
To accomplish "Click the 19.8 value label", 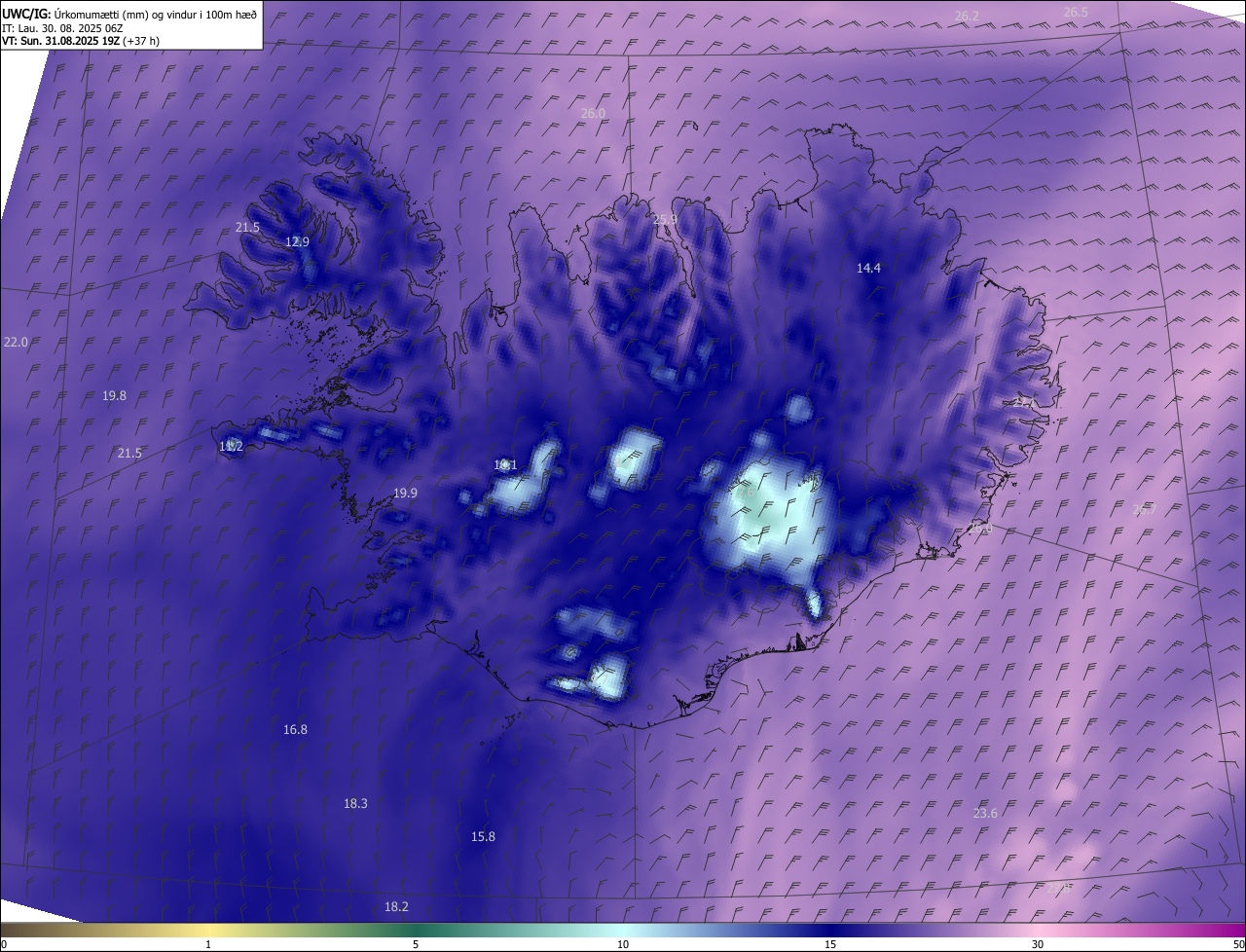I will (x=114, y=396).
